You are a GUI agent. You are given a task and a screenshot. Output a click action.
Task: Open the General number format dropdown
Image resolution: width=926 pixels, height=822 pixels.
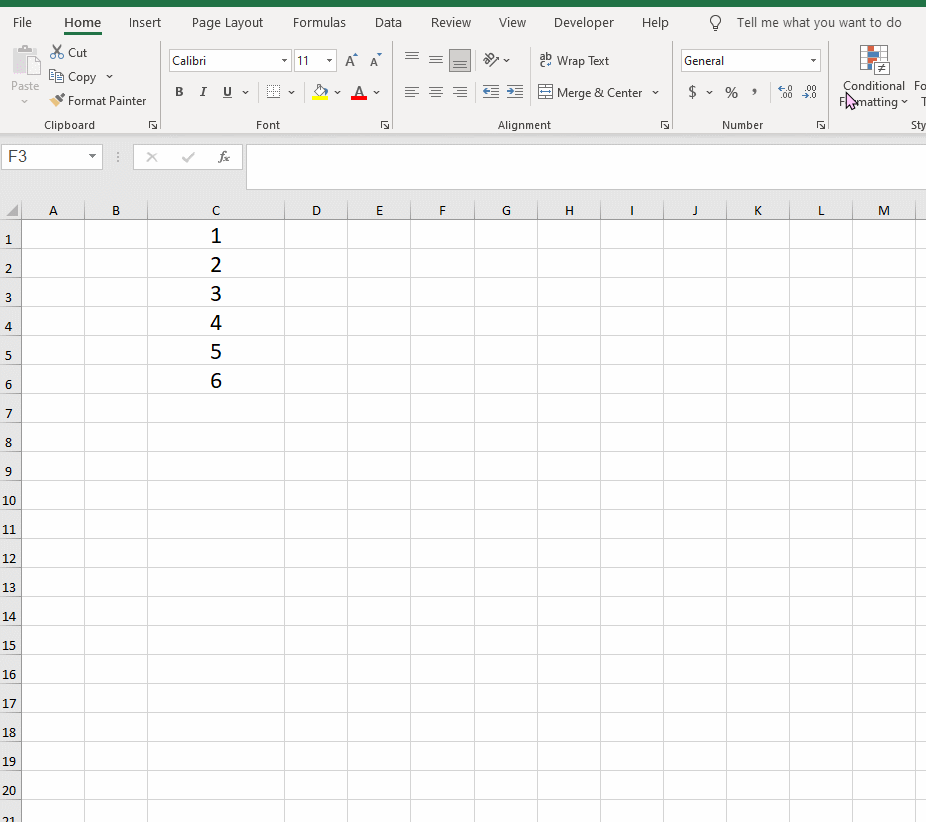pyautogui.click(x=813, y=60)
